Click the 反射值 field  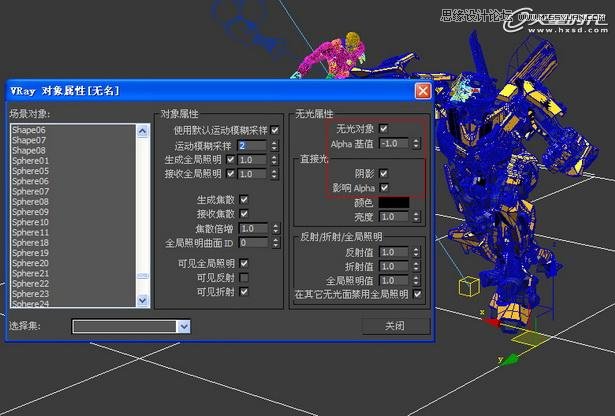coord(395,252)
